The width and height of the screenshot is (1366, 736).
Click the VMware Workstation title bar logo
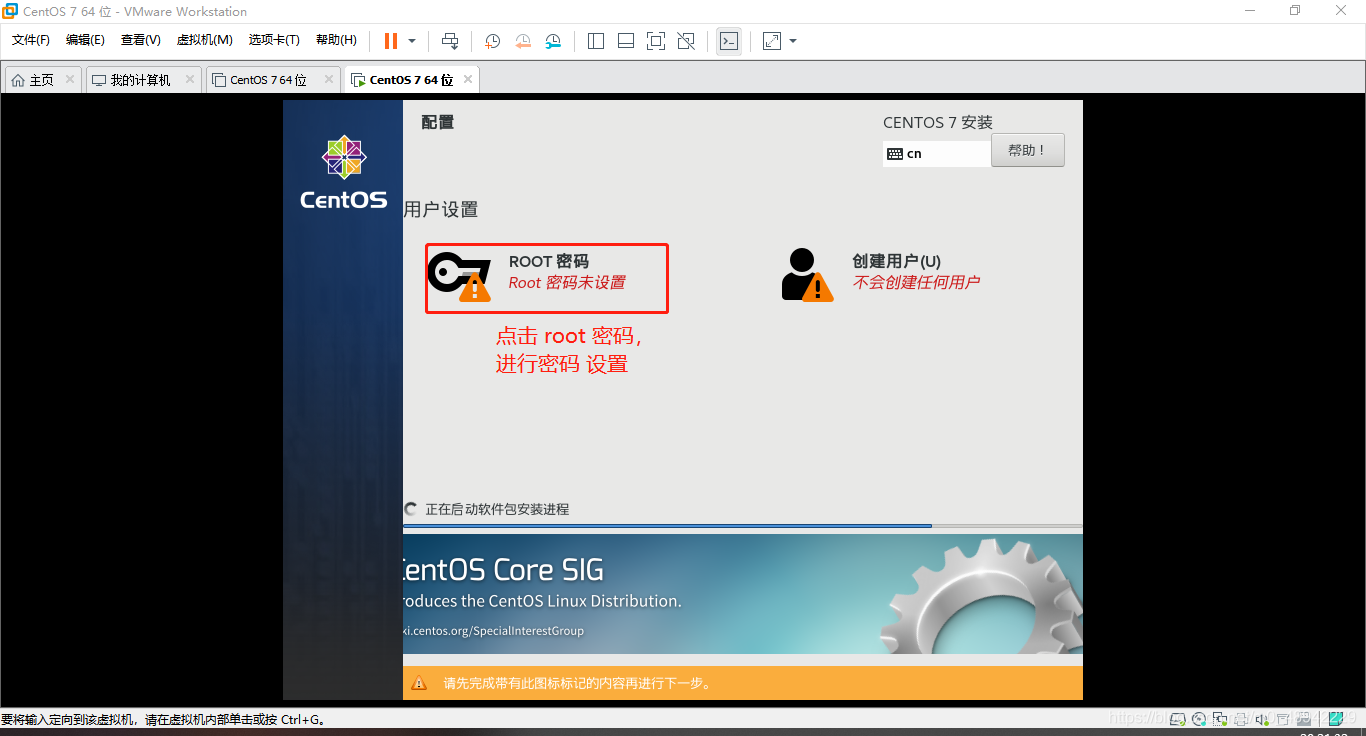coord(11,11)
